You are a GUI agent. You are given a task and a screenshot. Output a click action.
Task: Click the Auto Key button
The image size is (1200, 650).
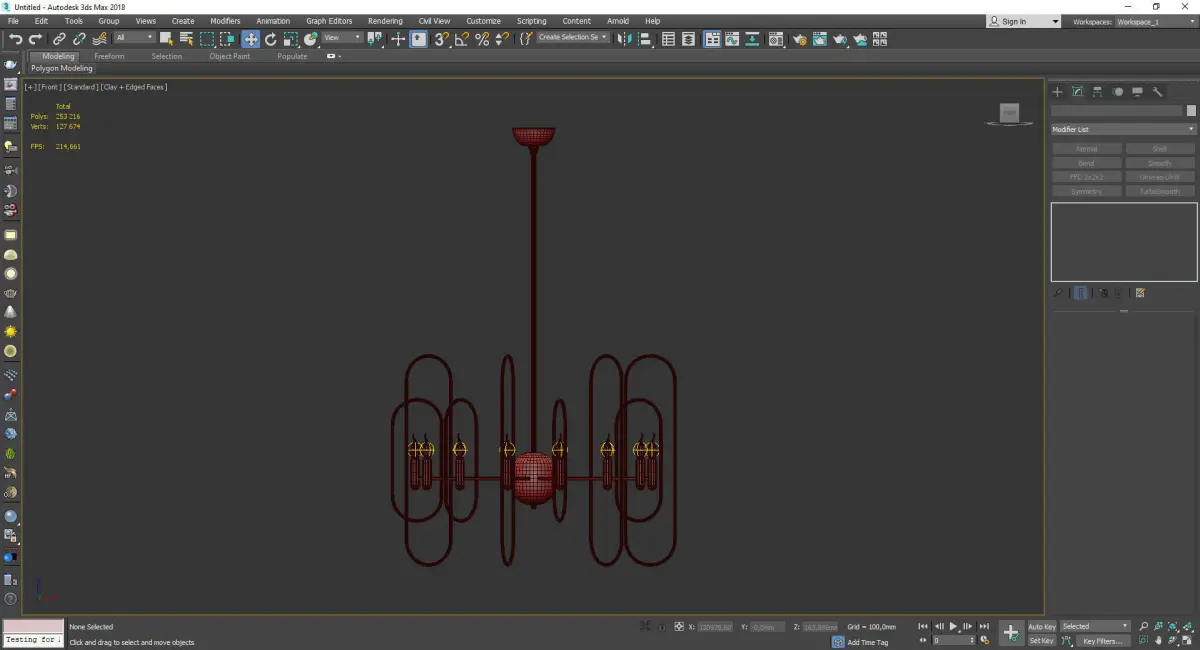coord(1042,627)
